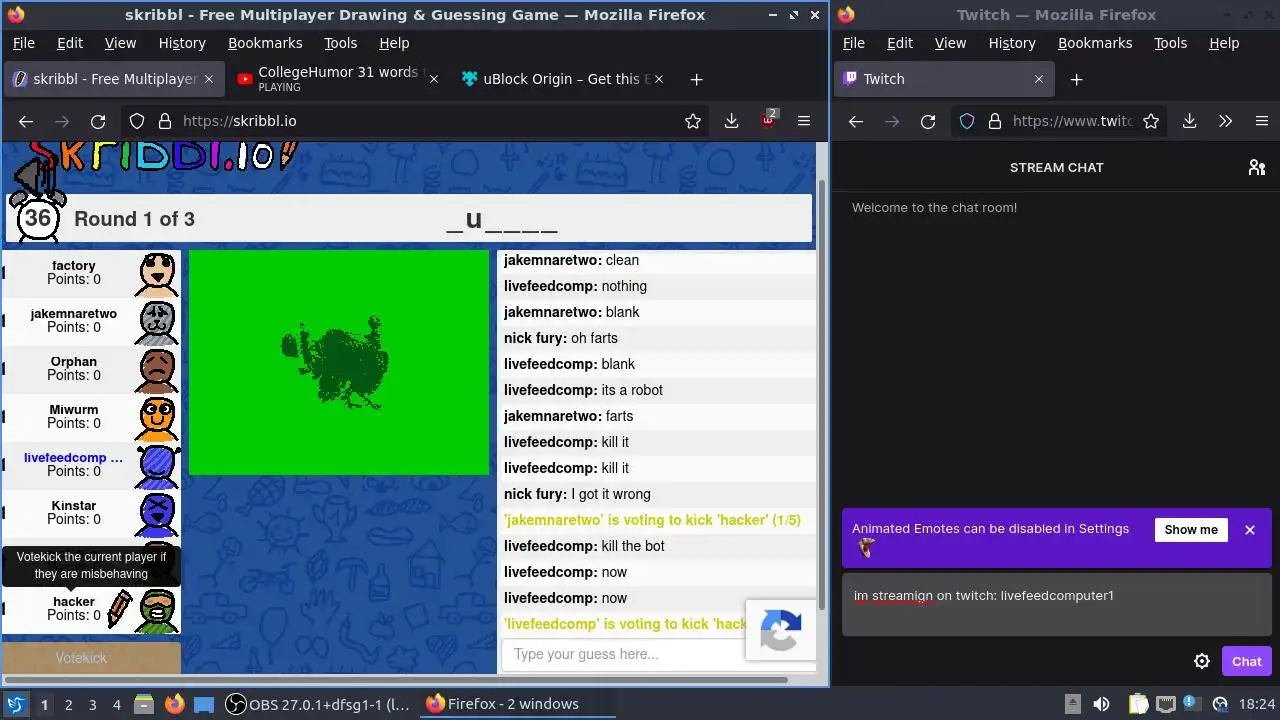Click Show me on emotes notice

(1191, 530)
